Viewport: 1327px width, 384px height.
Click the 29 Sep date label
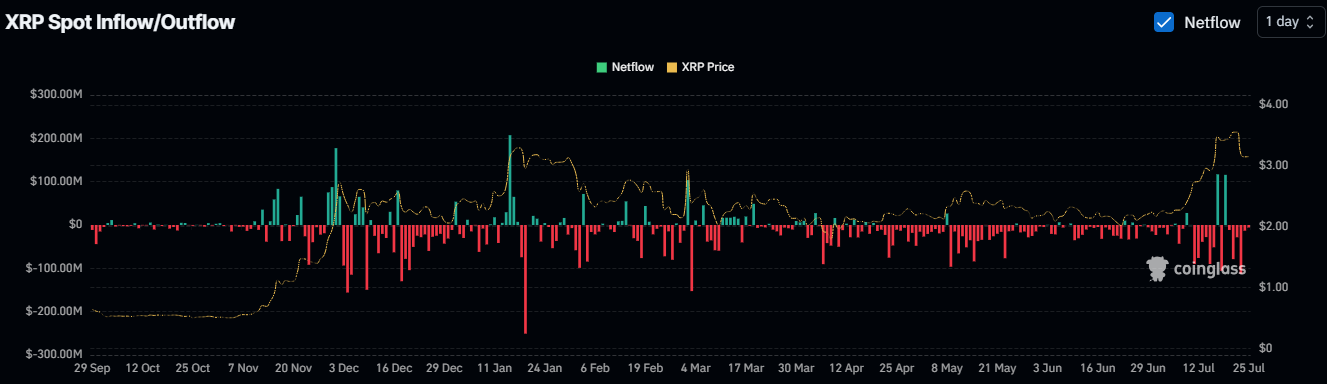(x=92, y=368)
